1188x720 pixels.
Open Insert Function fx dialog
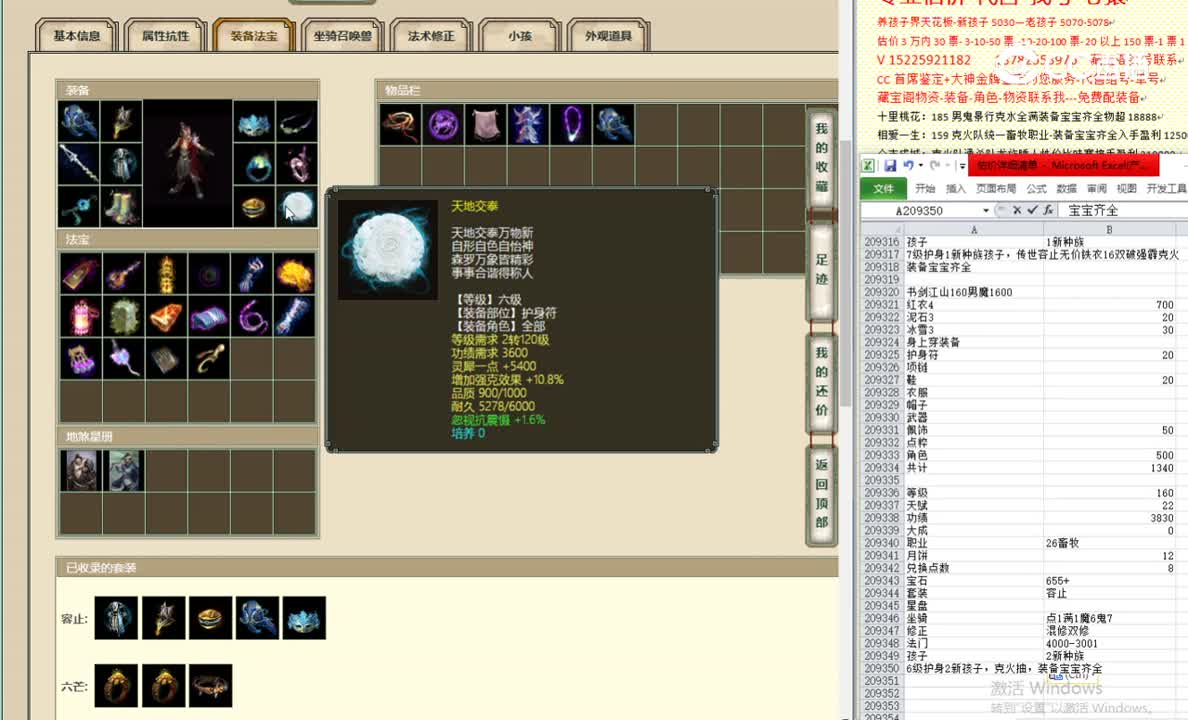click(x=1048, y=210)
